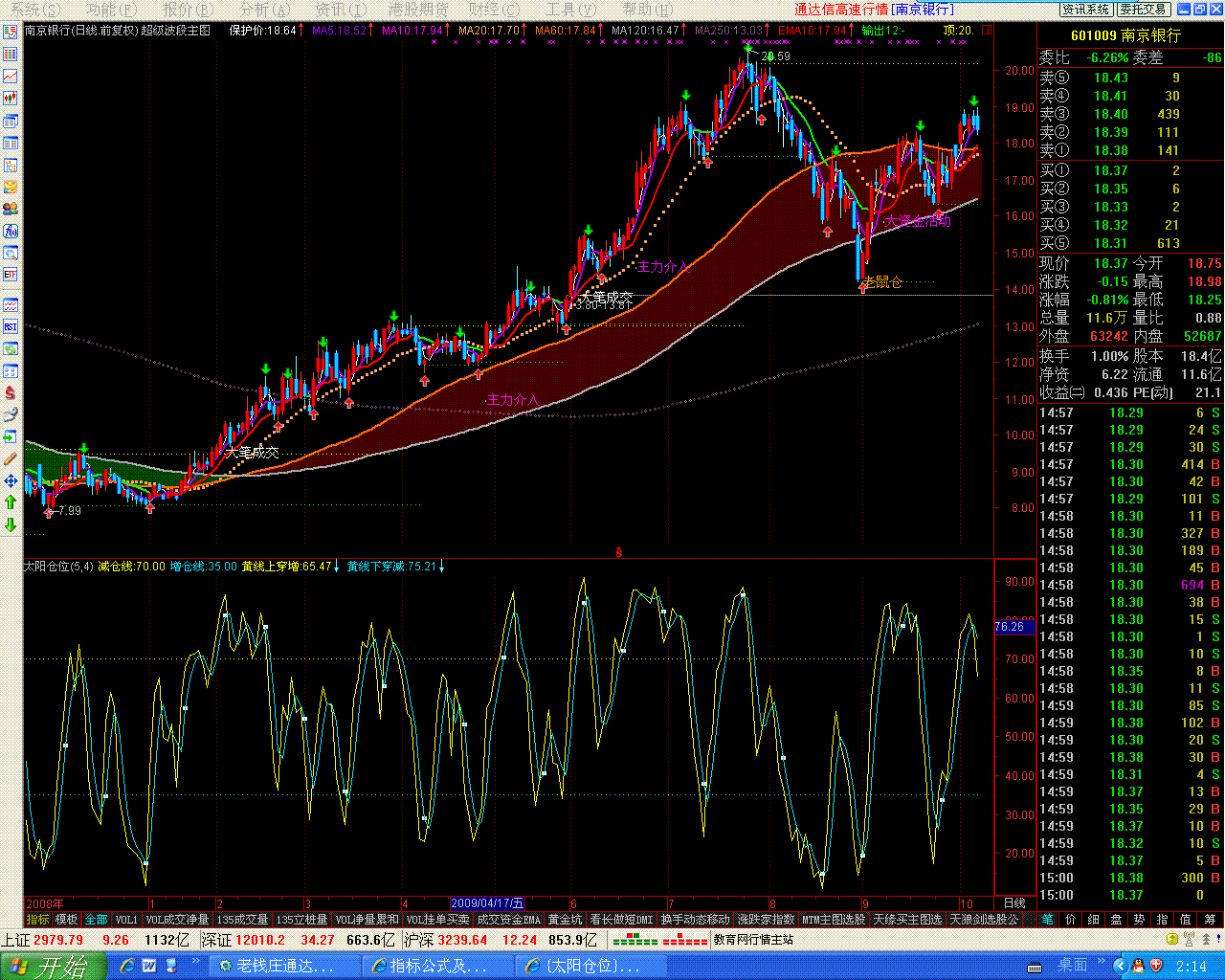
Task: Toggle the small red box in chart header
Action: (x=988, y=30)
